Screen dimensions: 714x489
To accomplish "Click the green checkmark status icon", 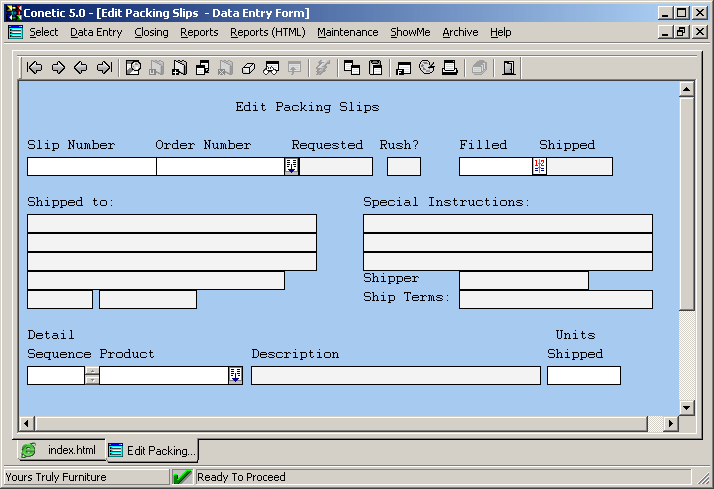I will tap(182, 477).
